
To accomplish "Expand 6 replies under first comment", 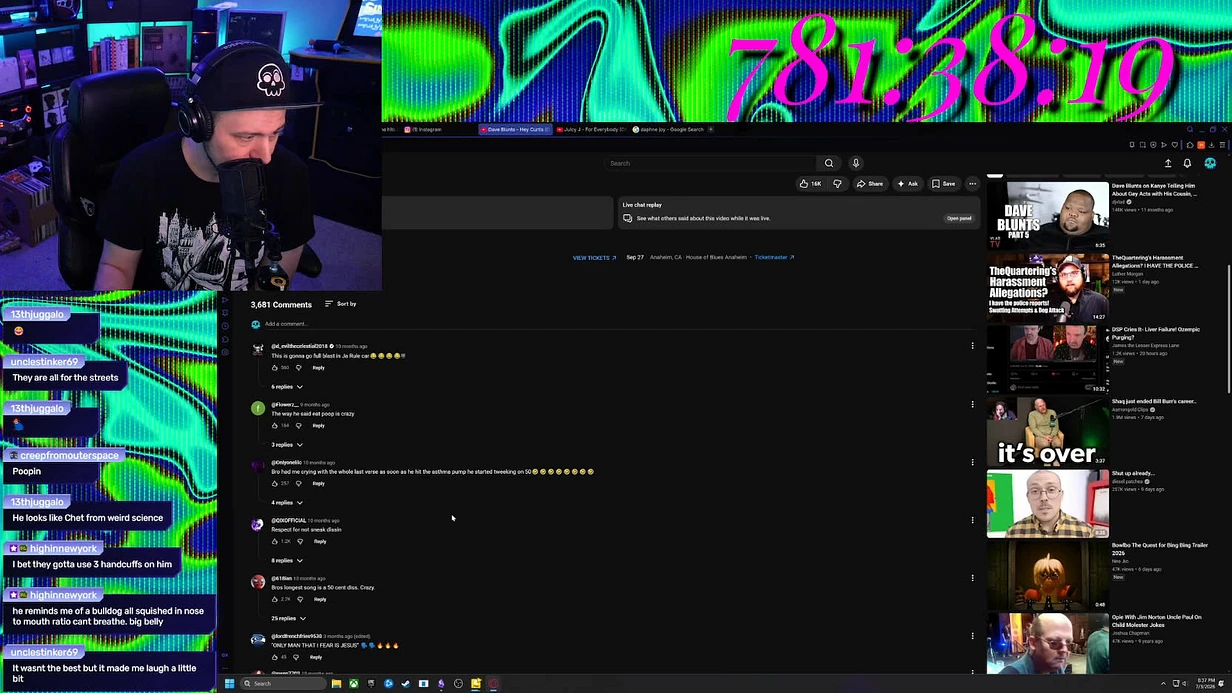I will point(287,387).
